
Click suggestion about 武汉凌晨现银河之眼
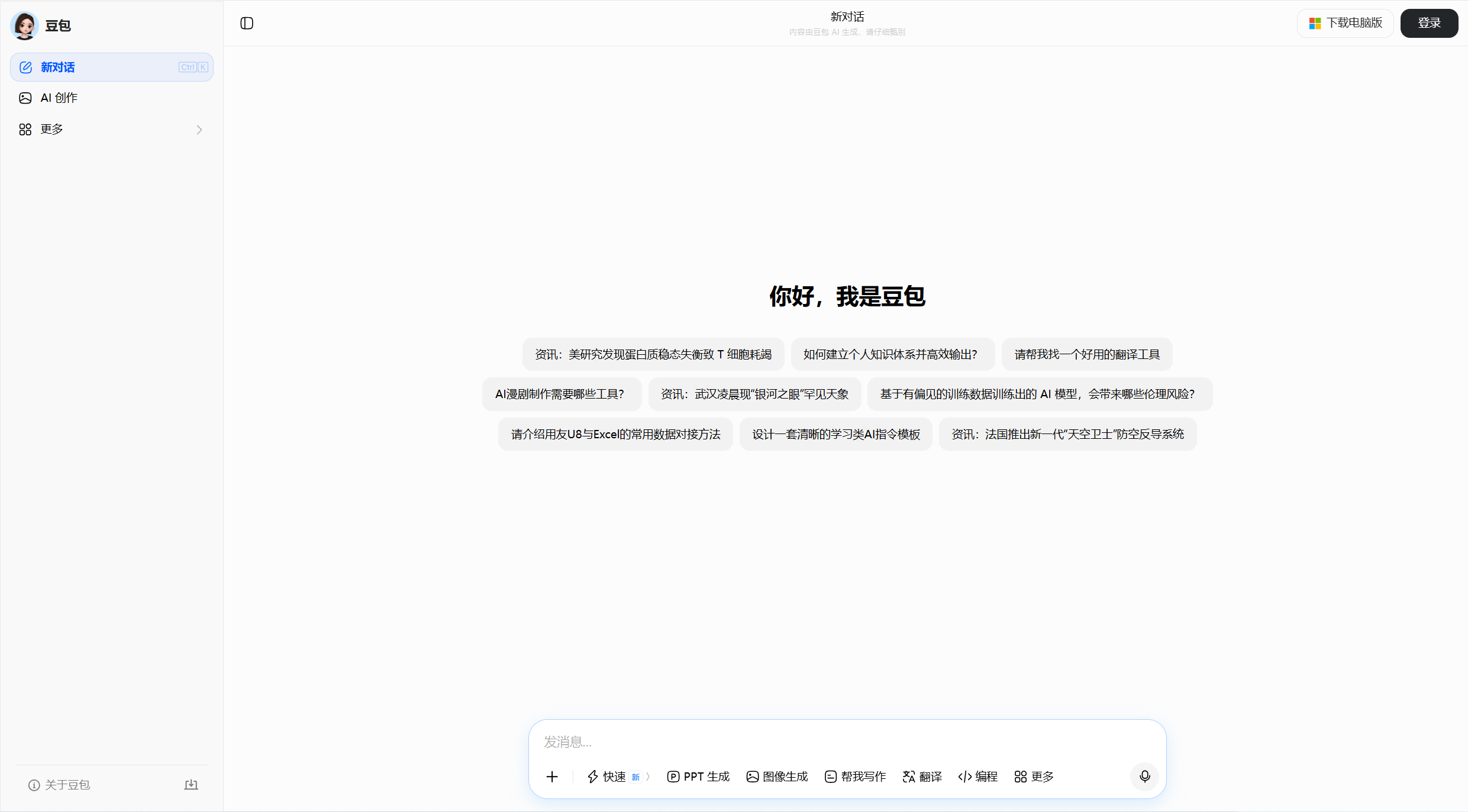754,394
